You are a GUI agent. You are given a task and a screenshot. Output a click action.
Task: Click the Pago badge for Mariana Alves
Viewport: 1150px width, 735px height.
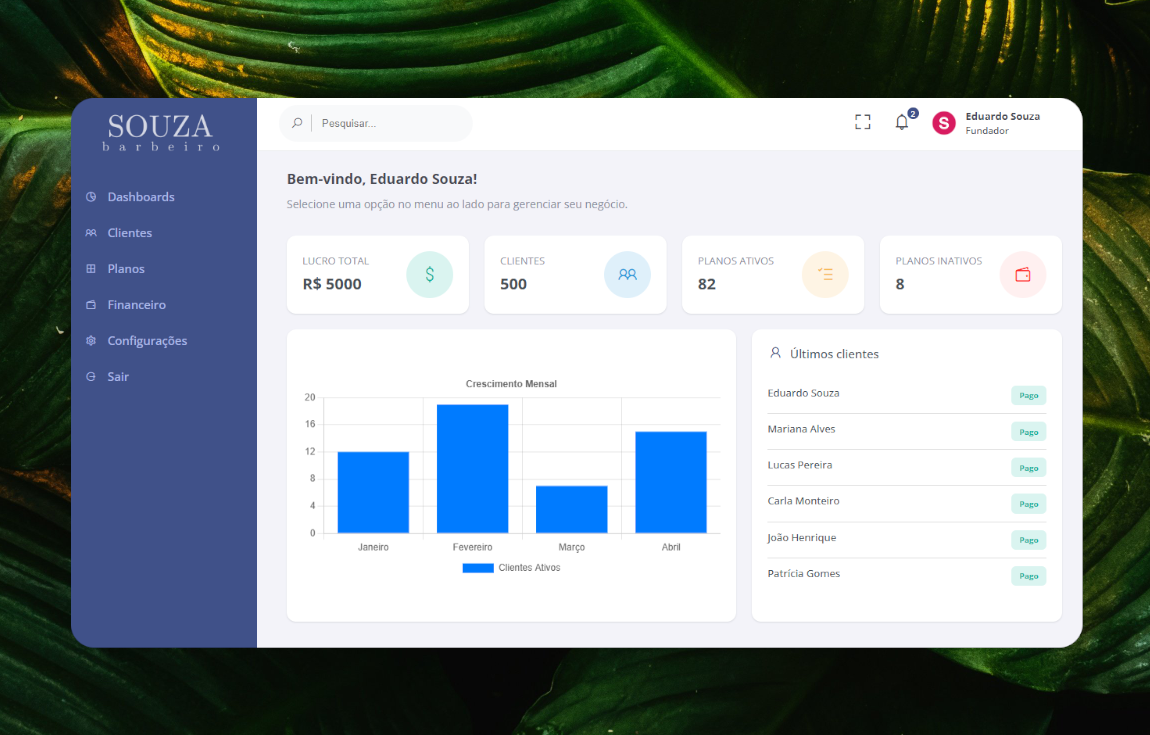pyautogui.click(x=1028, y=431)
